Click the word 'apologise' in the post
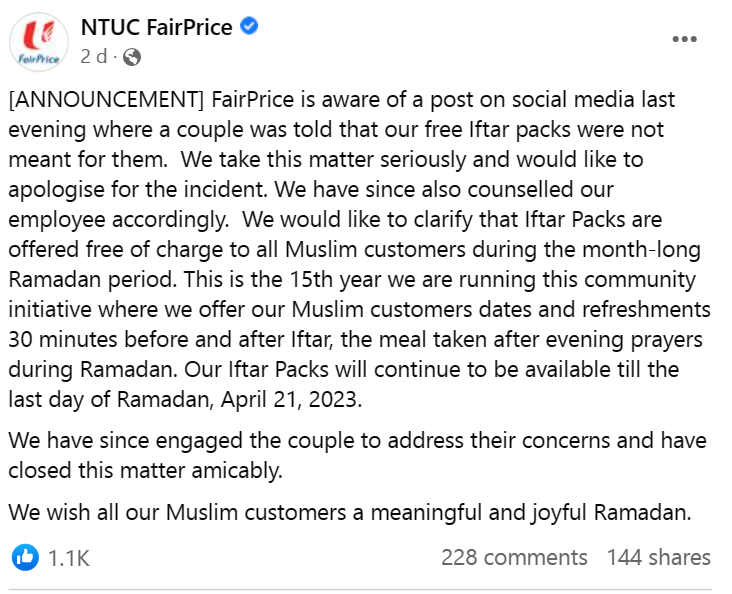This screenshot has height=594, width=732. (x=57, y=190)
